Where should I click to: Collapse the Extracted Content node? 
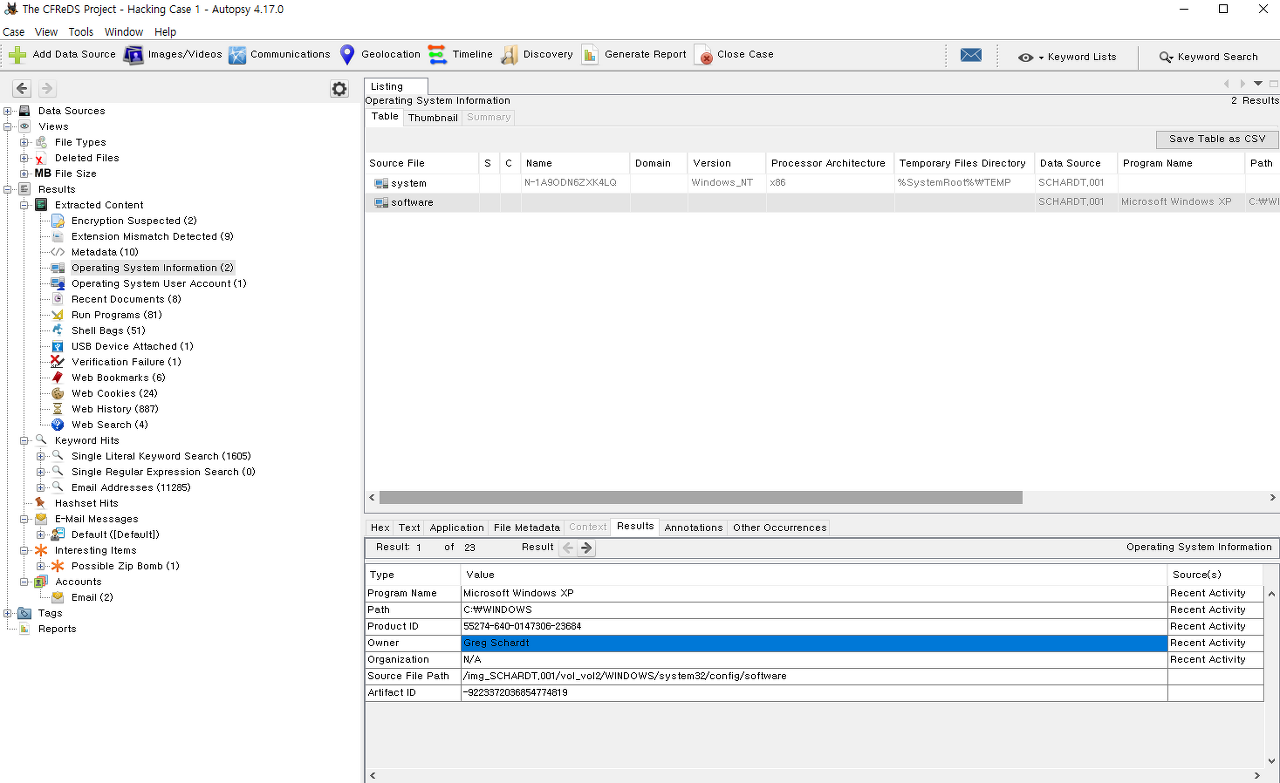[25, 205]
